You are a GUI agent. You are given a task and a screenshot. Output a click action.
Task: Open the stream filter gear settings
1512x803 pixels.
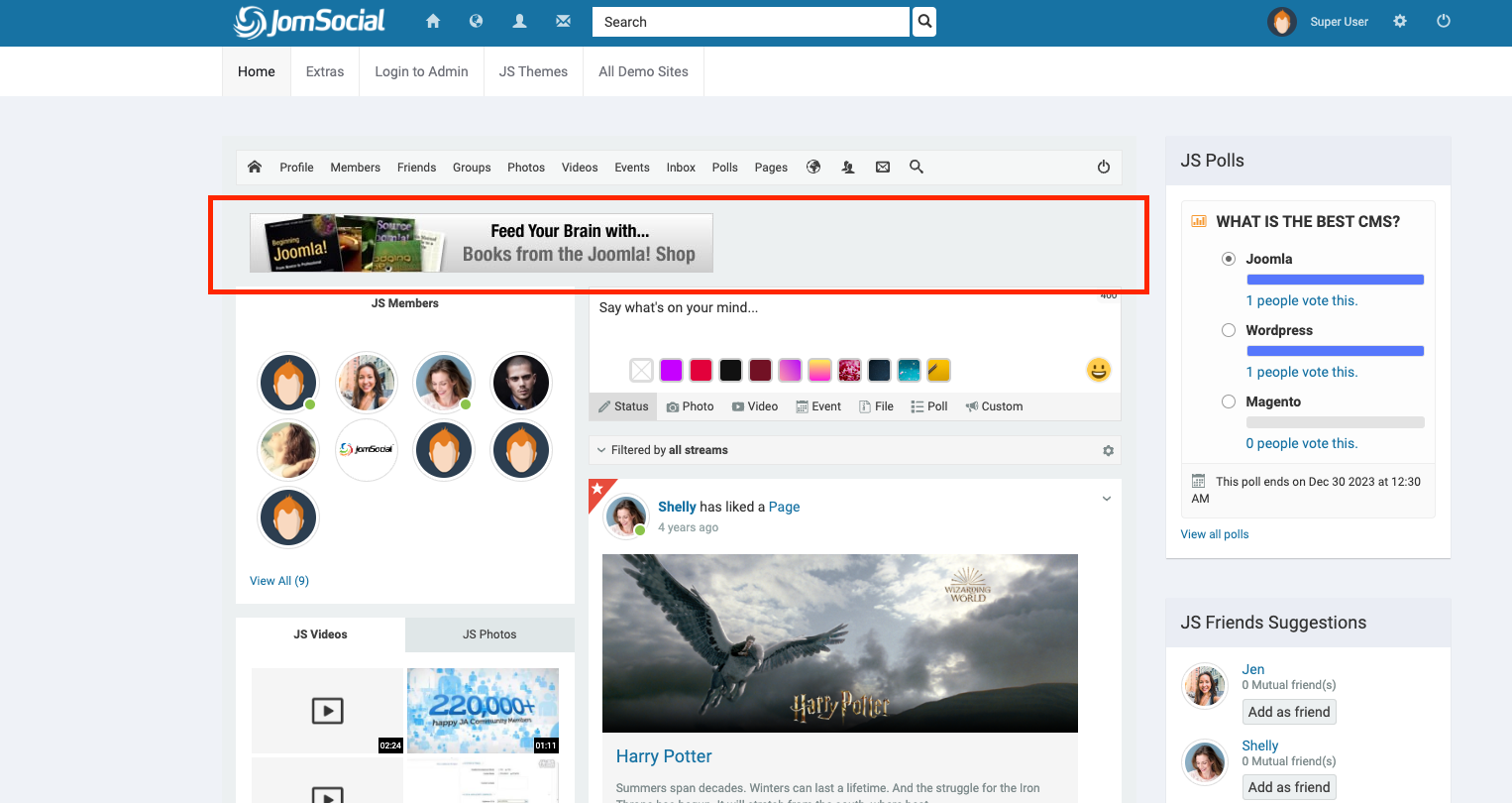(x=1108, y=451)
